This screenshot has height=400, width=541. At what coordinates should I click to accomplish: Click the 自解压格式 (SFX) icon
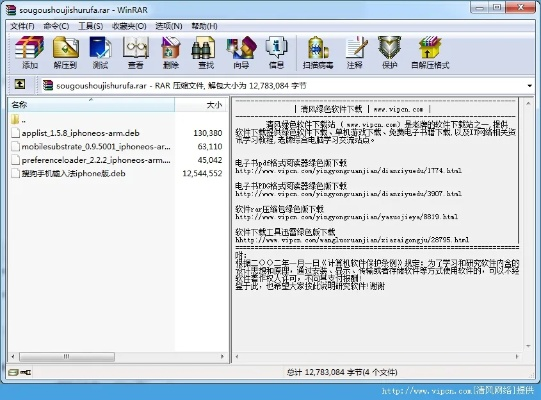[430, 52]
